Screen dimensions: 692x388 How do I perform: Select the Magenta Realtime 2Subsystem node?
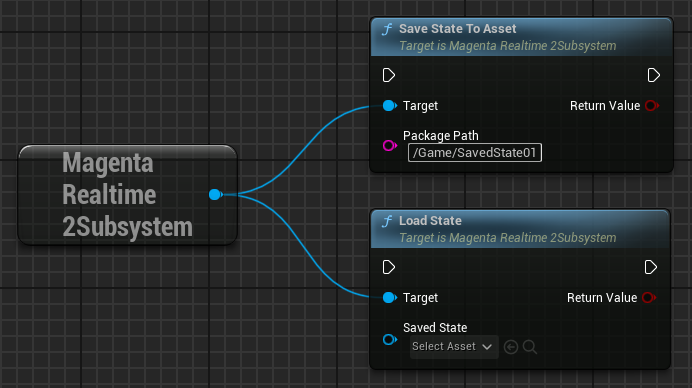(128, 195)
